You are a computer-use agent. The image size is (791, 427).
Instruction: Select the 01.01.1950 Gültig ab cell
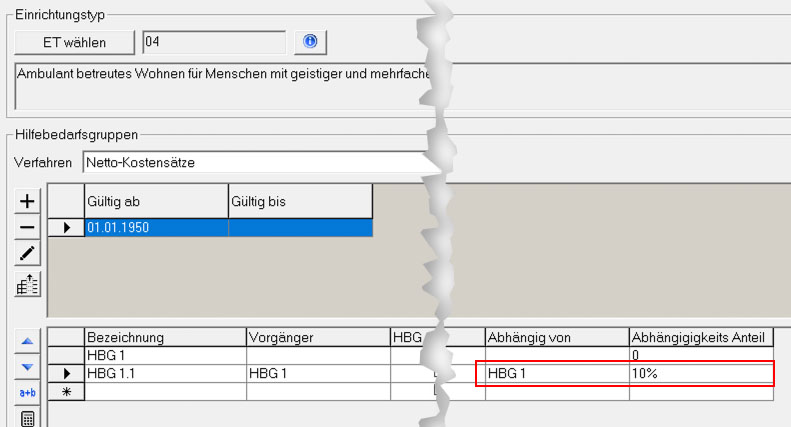tap(156, 228)
